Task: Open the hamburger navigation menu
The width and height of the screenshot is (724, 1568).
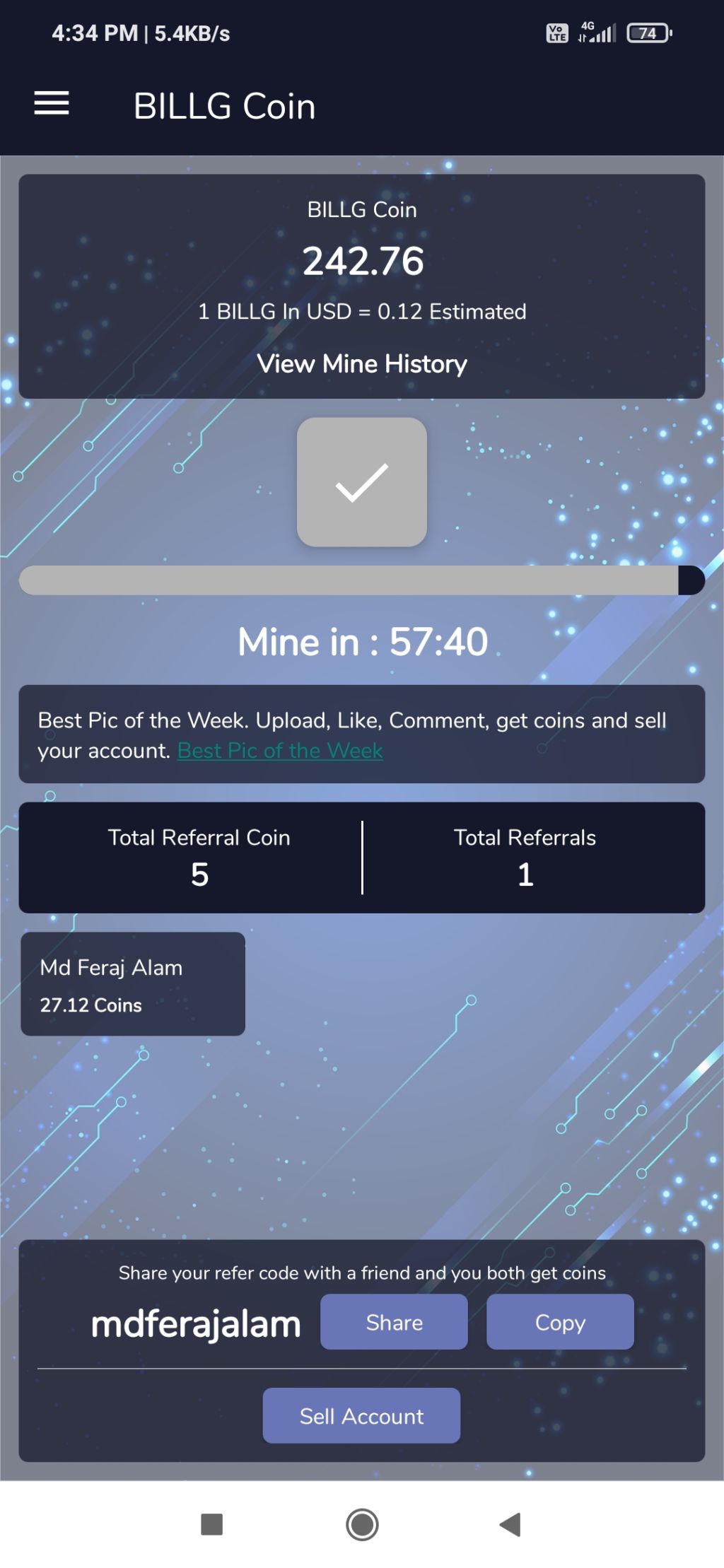Action: [52, 103]
